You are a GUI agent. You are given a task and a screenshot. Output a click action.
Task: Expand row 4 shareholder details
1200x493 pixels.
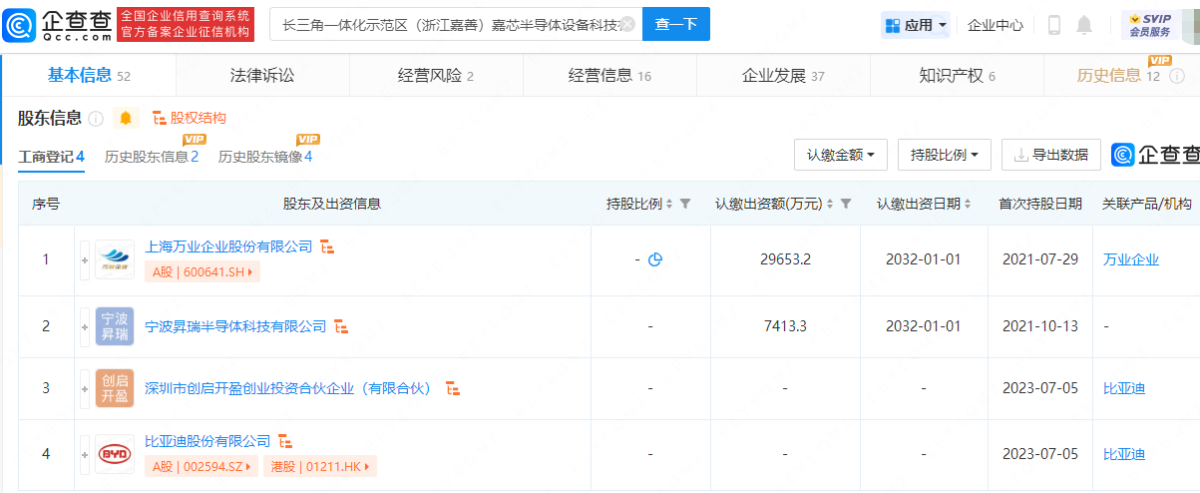pyautogui.click(x=85, y=454)
